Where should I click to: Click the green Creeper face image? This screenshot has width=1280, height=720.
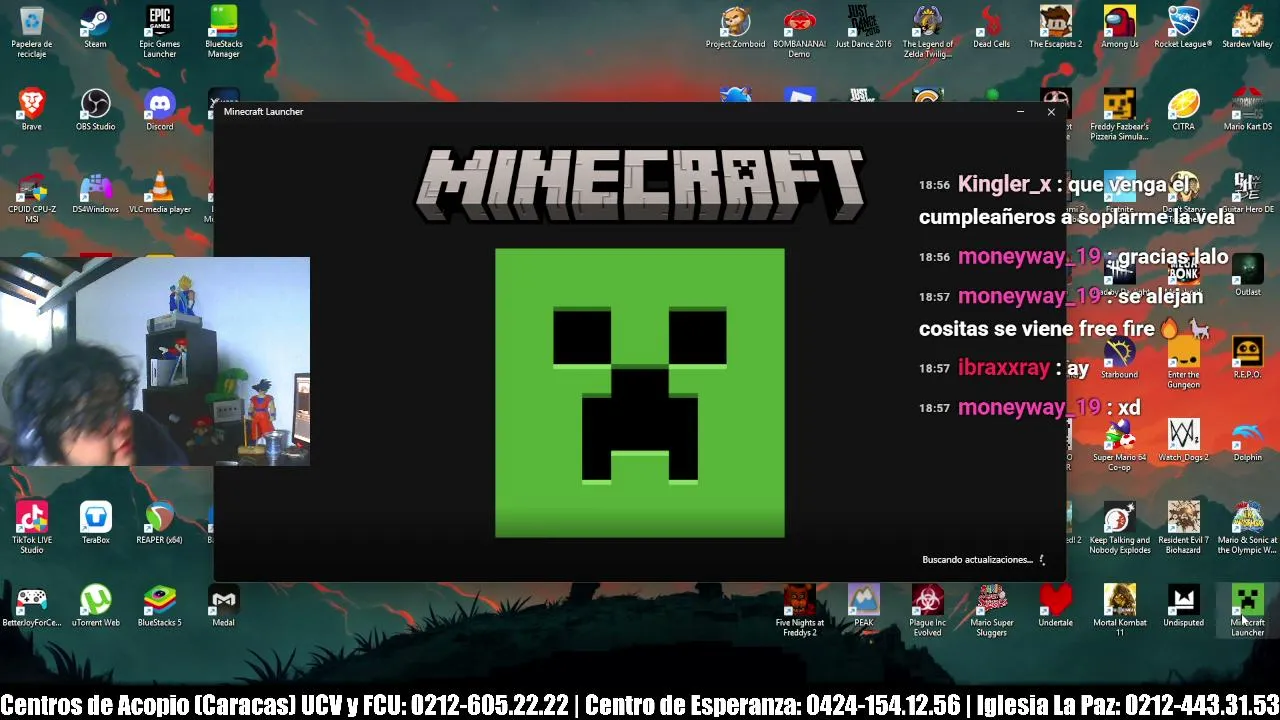click(x=640, y=393)
